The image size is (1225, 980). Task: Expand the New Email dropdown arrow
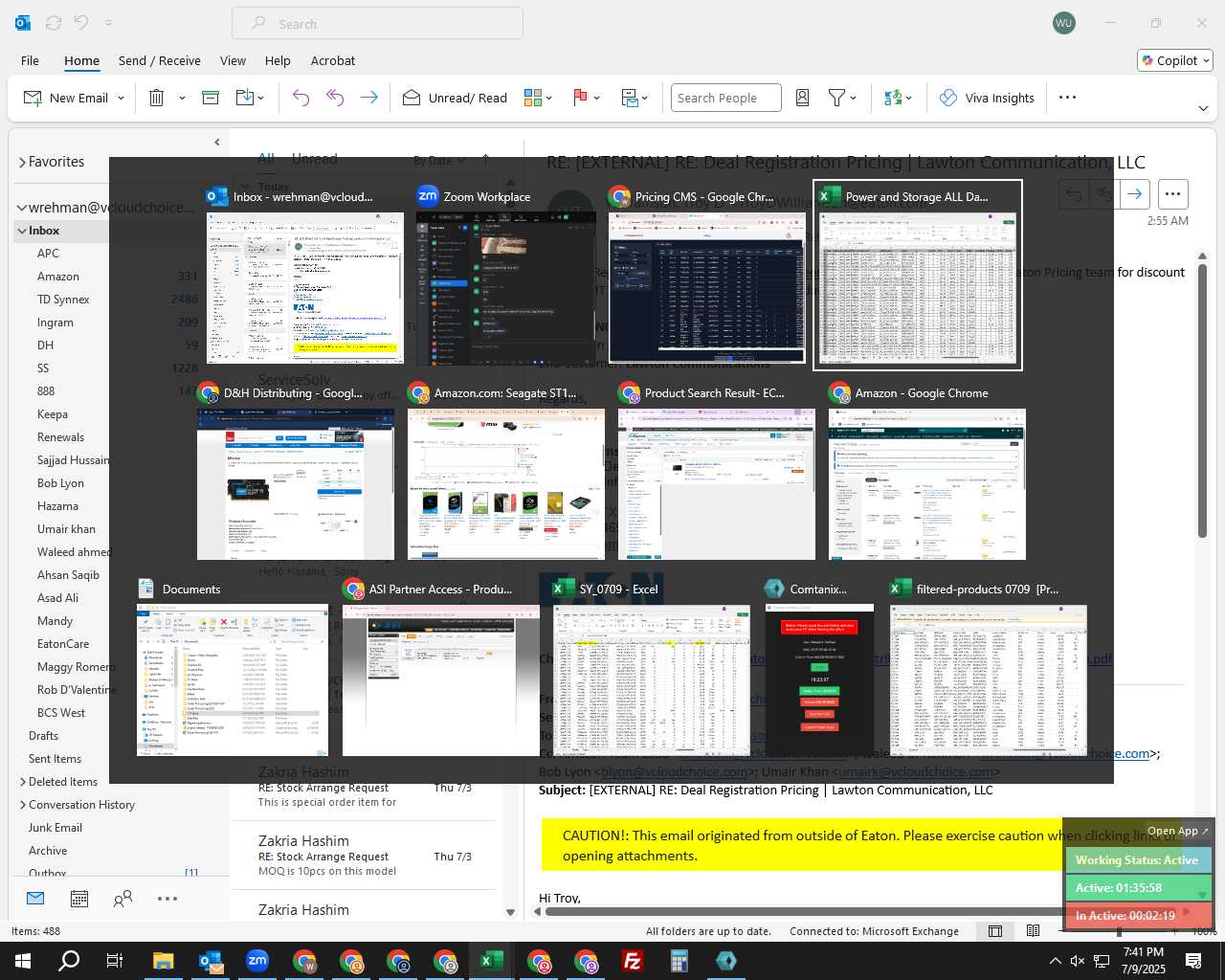[121, 98]
